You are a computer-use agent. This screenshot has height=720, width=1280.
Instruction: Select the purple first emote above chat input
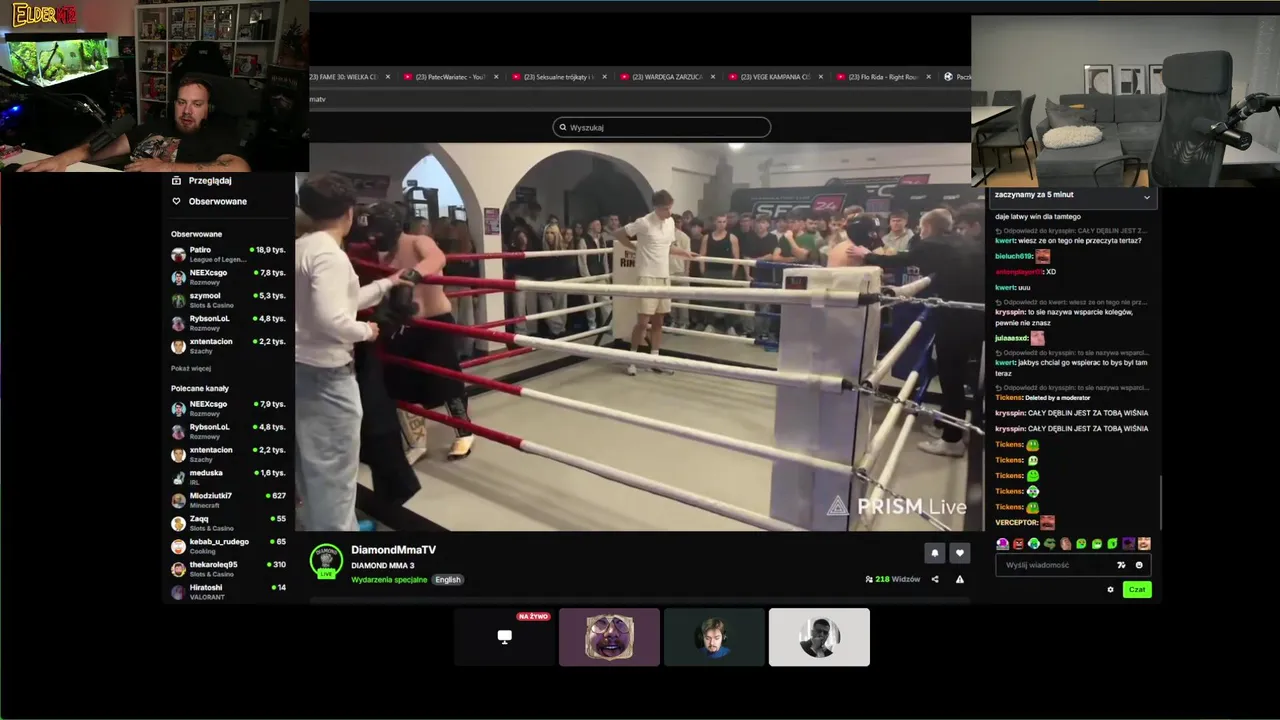point(1002,544)
